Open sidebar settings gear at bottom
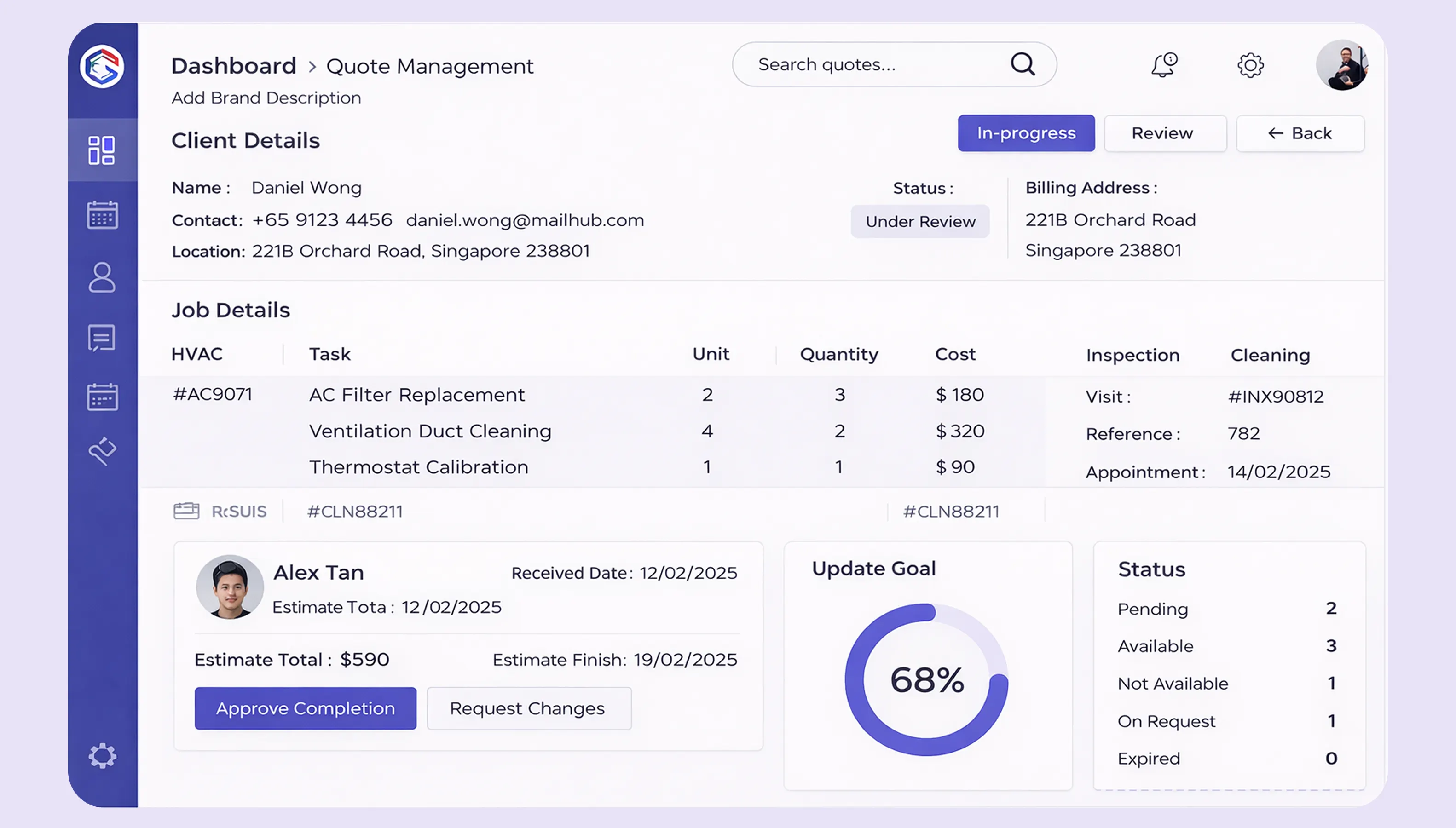Viewport: 1456px width, 828px height. 102,756
